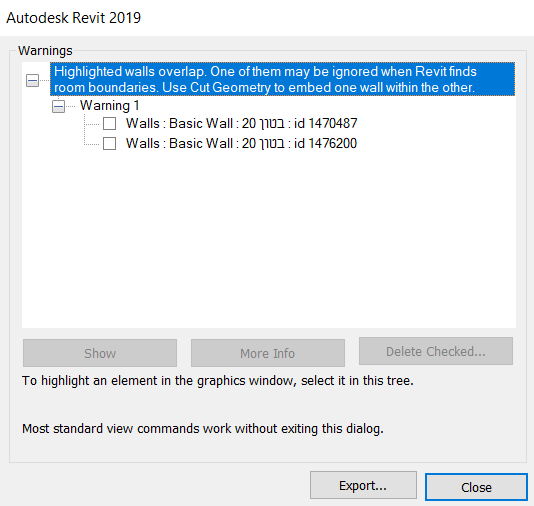Export the warnings list

click(363, 485)
